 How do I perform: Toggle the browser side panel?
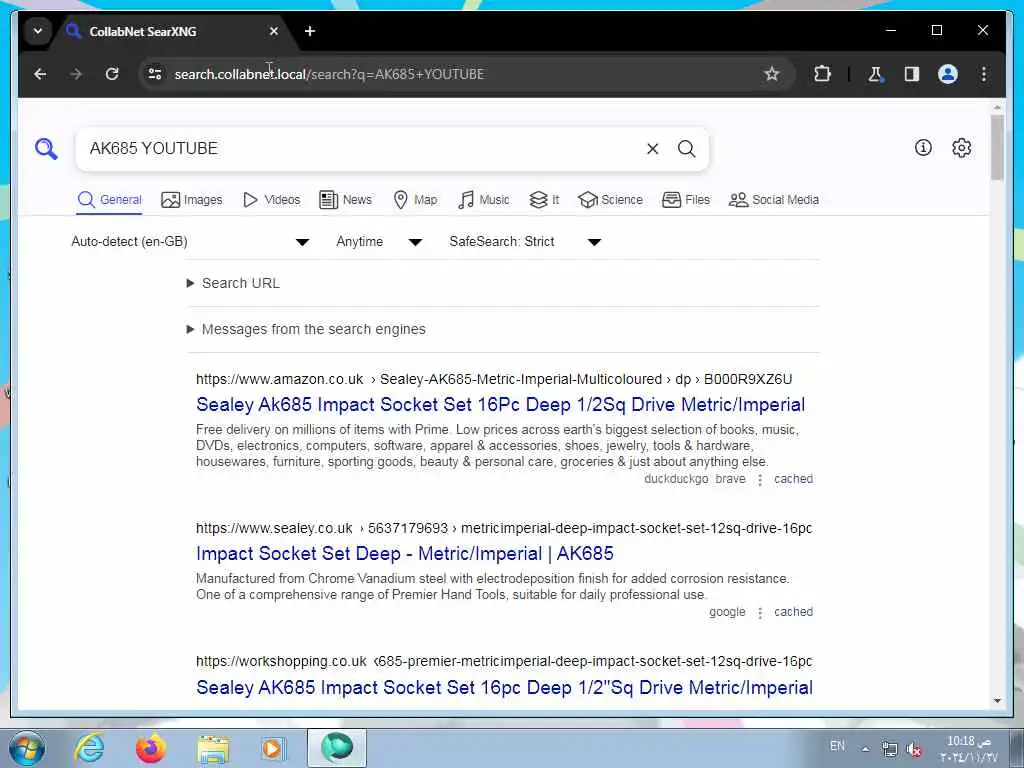pyautogui.click(x=912, y=74)
